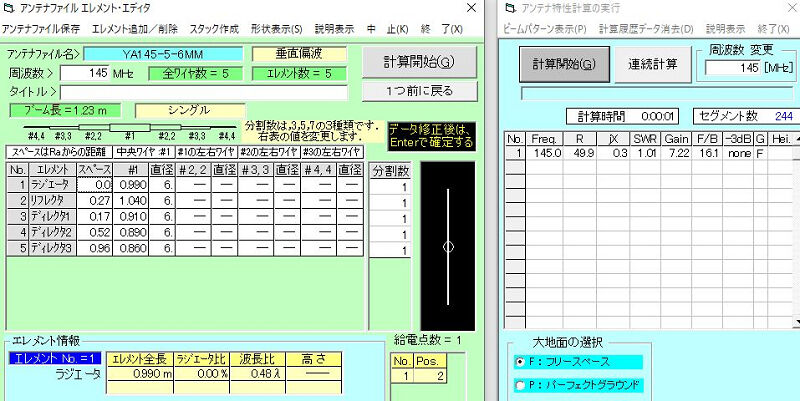Click the エレメント No. =1 label
Screen dimensions: 800x401
(x=55, y=358)
